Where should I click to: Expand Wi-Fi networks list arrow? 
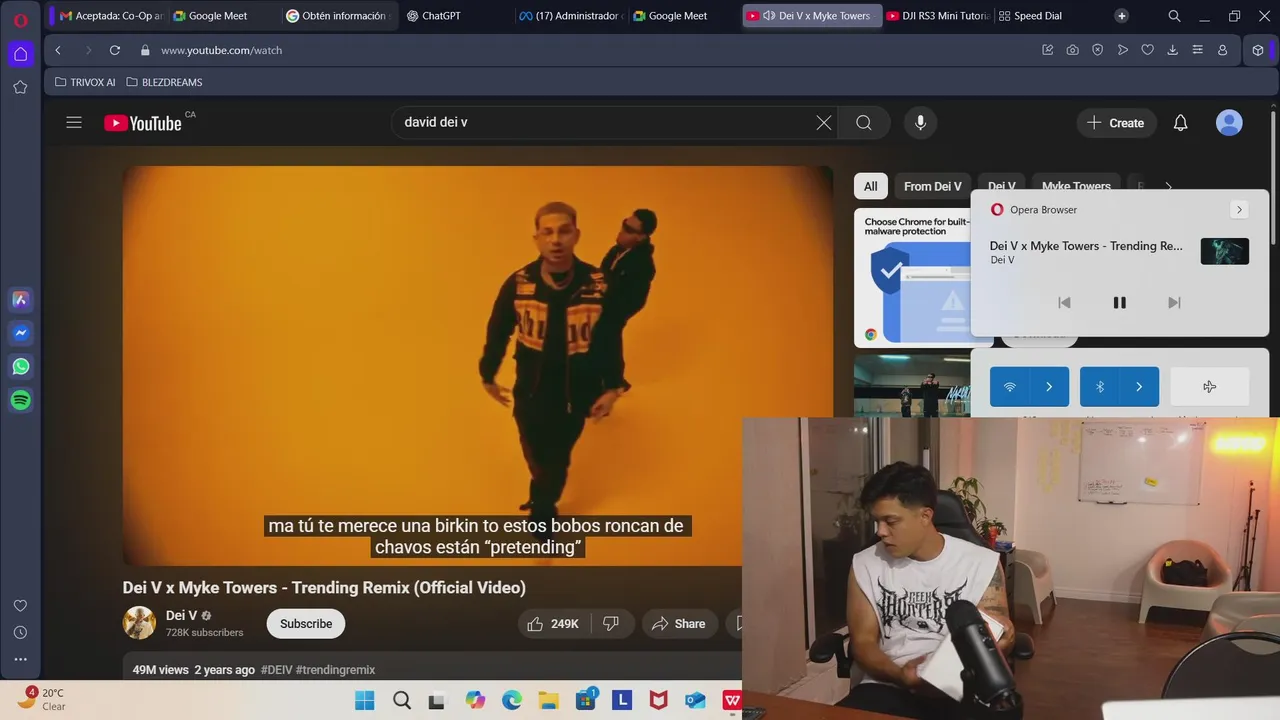point(1049,387)
